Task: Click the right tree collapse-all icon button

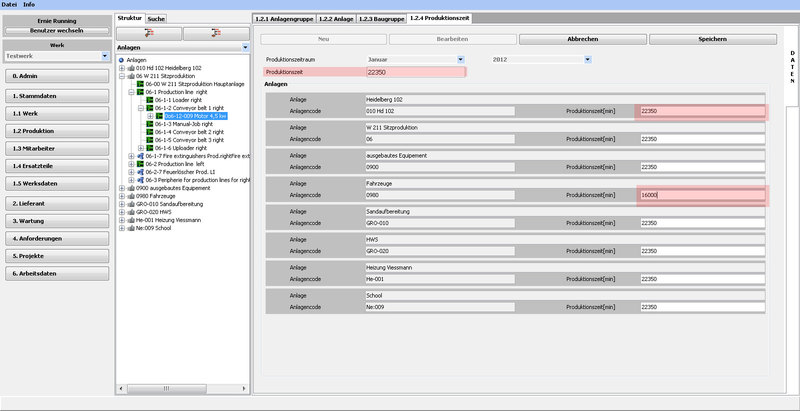Action: tap(215, 33)
